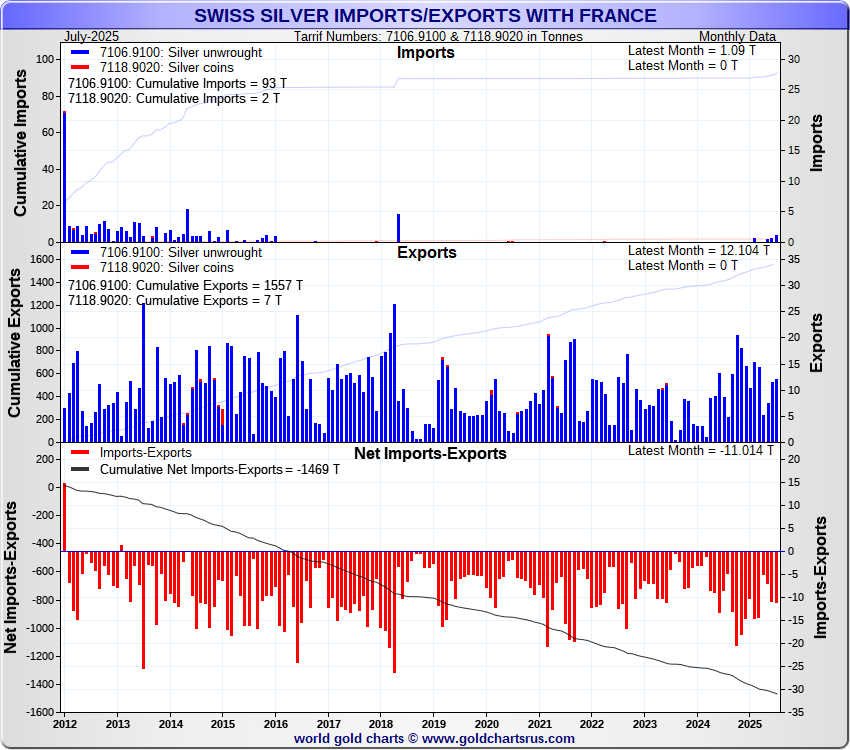Viewport: 850px width, 750px height.
Task: Click the '30' tick on right Imports axis
Action: pyautogui.click(x=793, y=59)
